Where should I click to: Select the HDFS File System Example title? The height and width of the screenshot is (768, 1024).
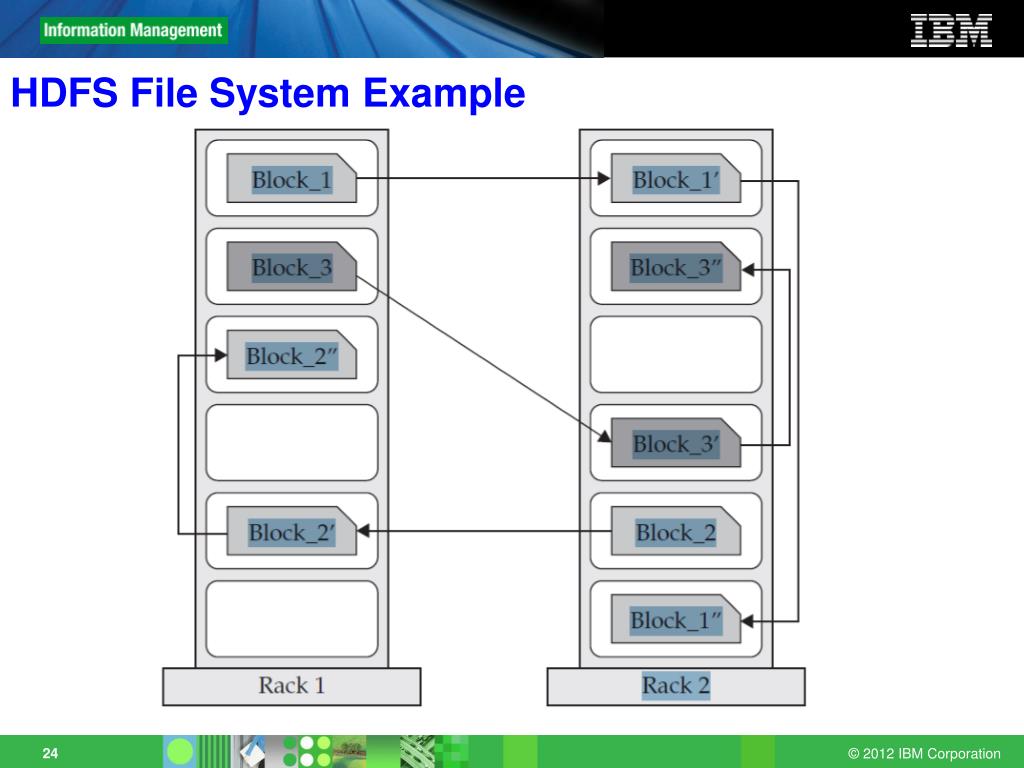[268, 92]
